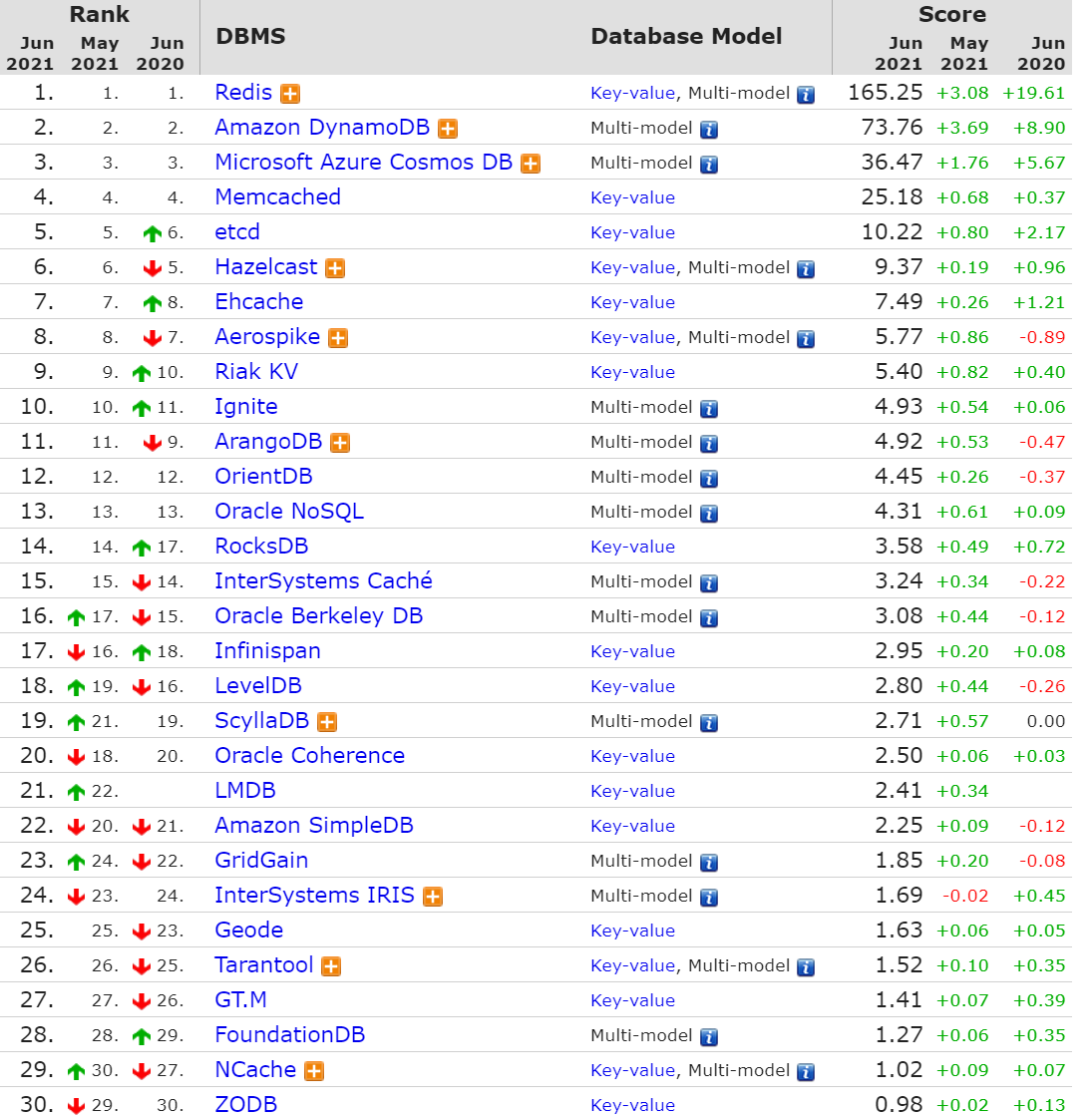This screenshot has width=1092, height=1118.
Task: Click the info icon in the Tarantool row
Action: [x=806, y=968]
